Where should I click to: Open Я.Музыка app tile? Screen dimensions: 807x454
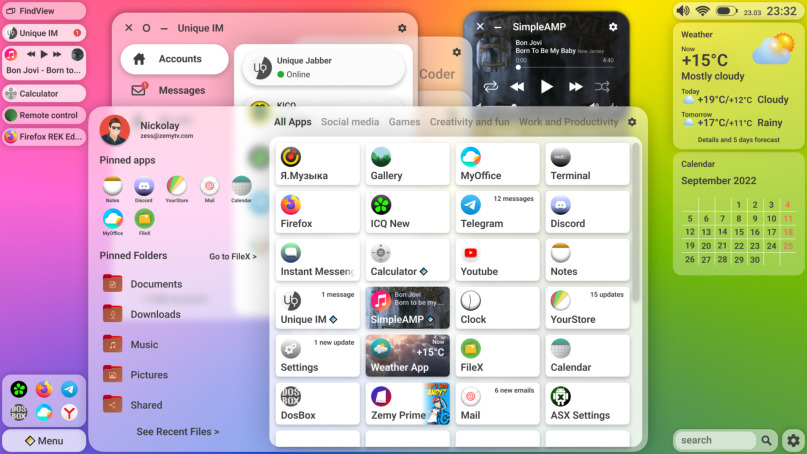coord(318,165)
